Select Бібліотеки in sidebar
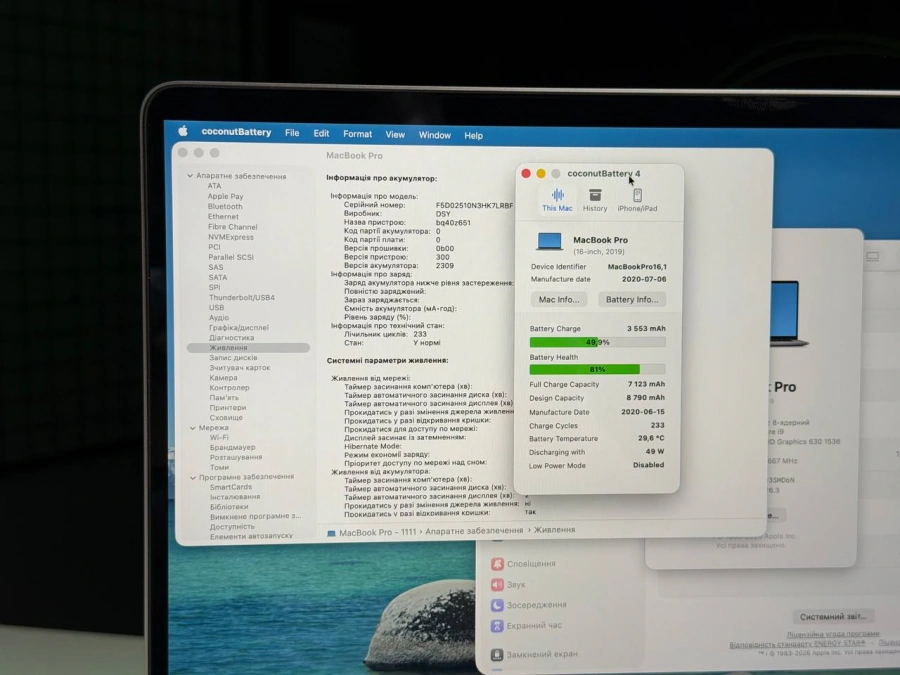The image size is (900, 675). (x=229, y=507)
